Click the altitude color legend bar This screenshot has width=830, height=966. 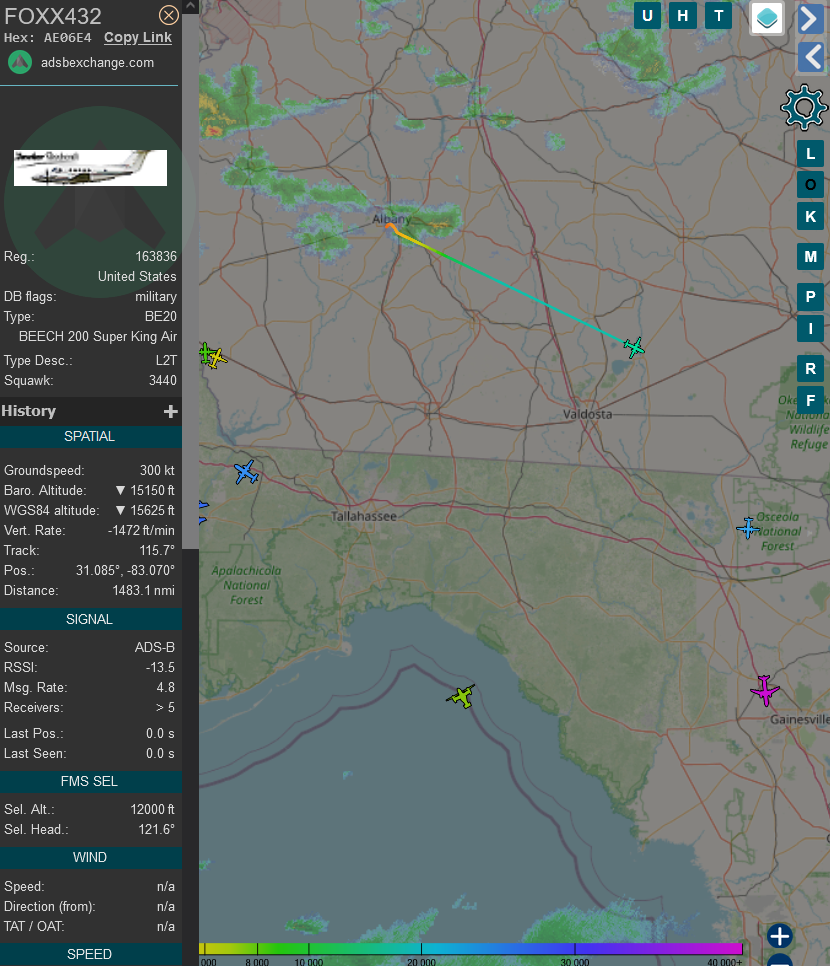(471, 949)
